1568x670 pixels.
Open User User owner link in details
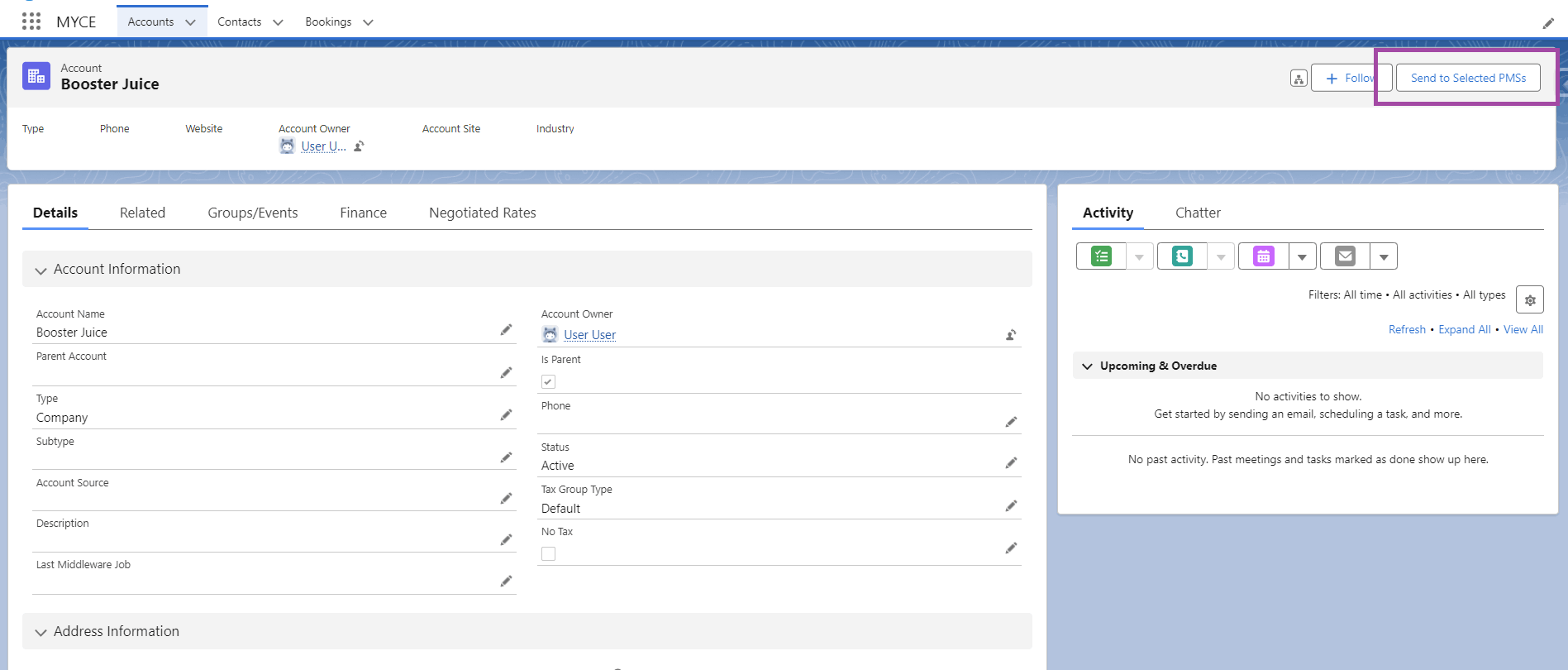[589, 335]
